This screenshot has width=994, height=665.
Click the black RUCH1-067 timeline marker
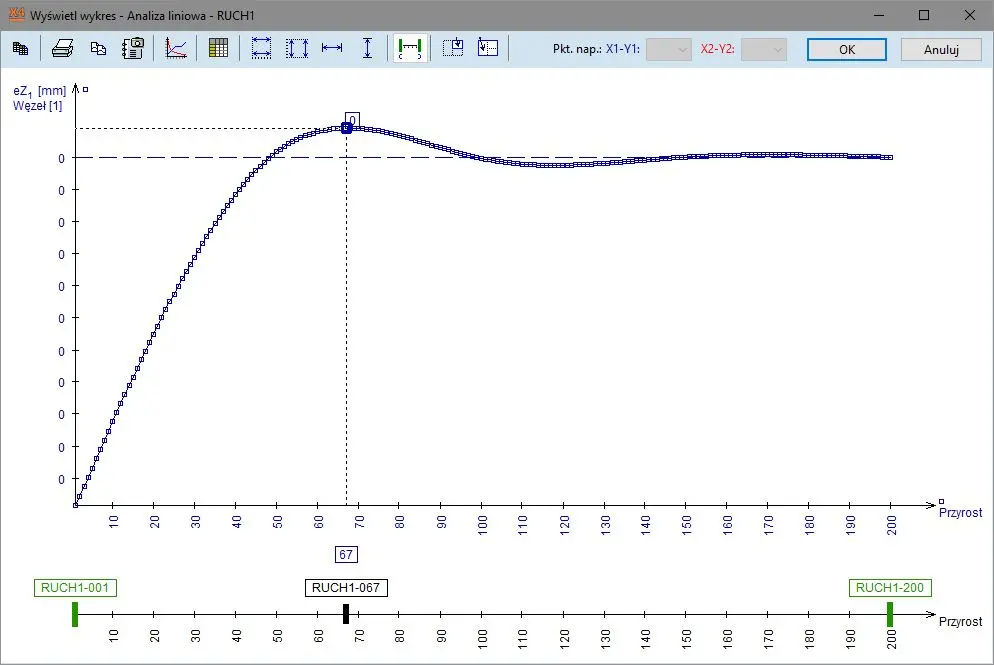tap(346, 614)
